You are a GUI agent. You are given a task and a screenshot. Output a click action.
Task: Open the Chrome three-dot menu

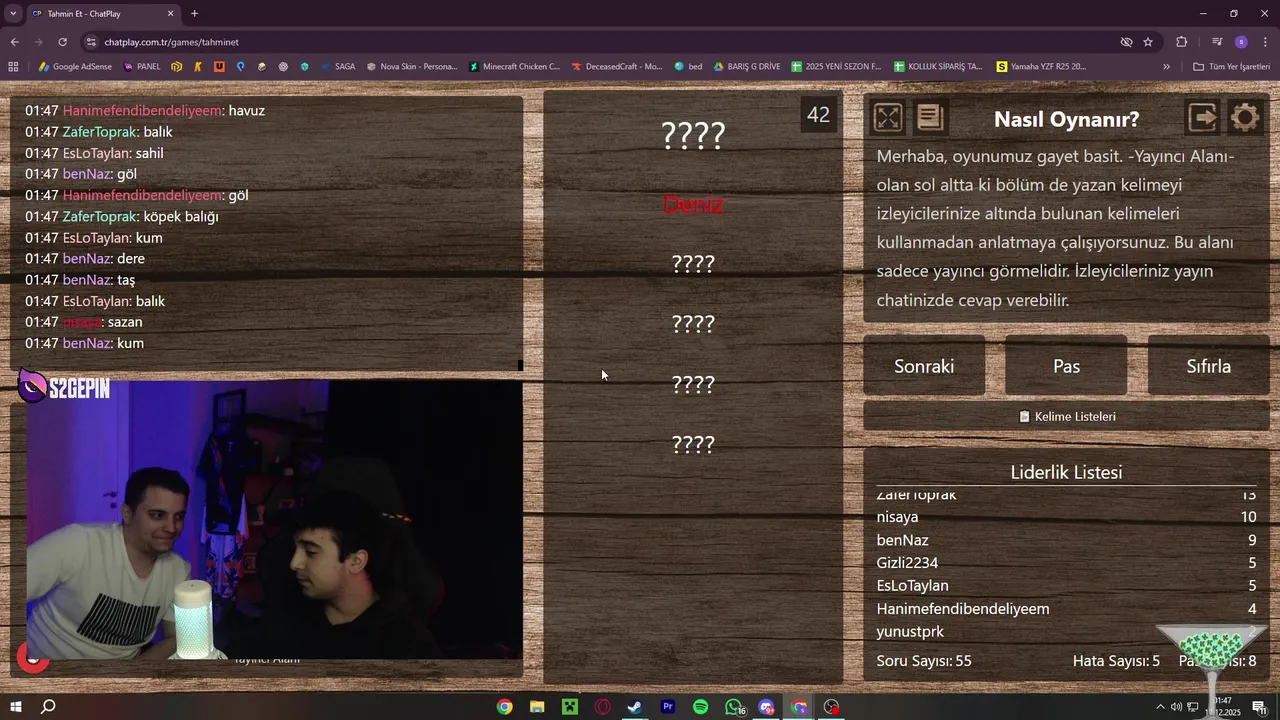[x=1265, y=42]
